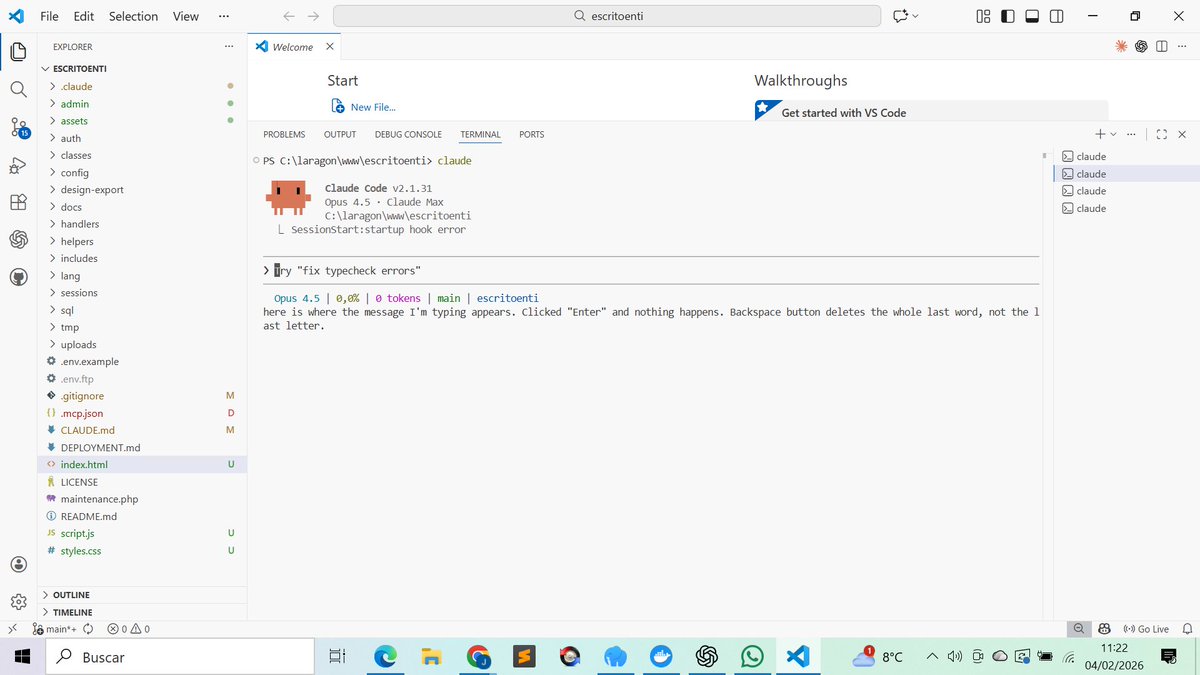Click the New Terminal plus icon
The width and height of the screenshot is (1200, 675).
tap(1100, 134)
